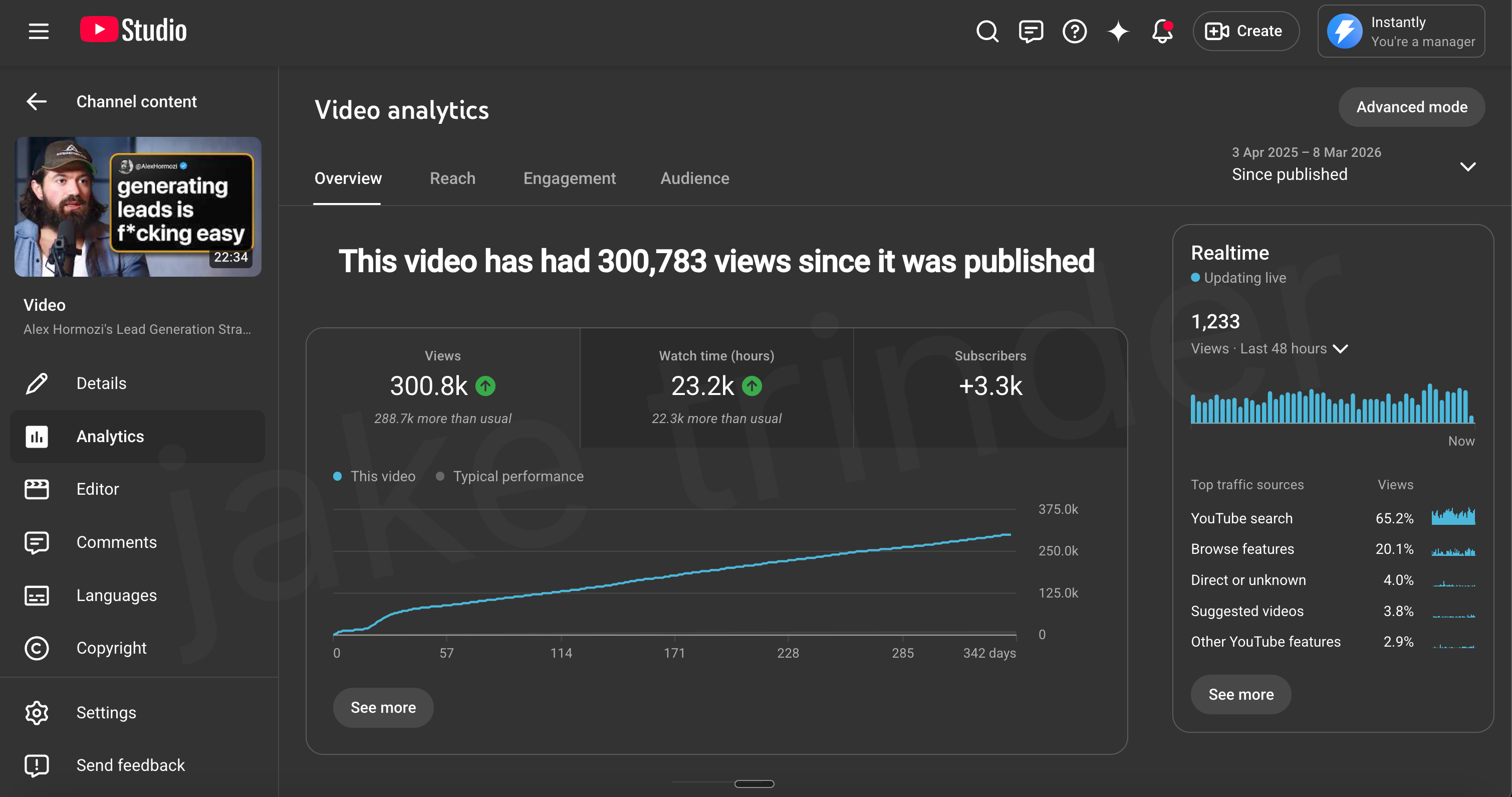Click the video thumbnail preview

tap(137, 206)
